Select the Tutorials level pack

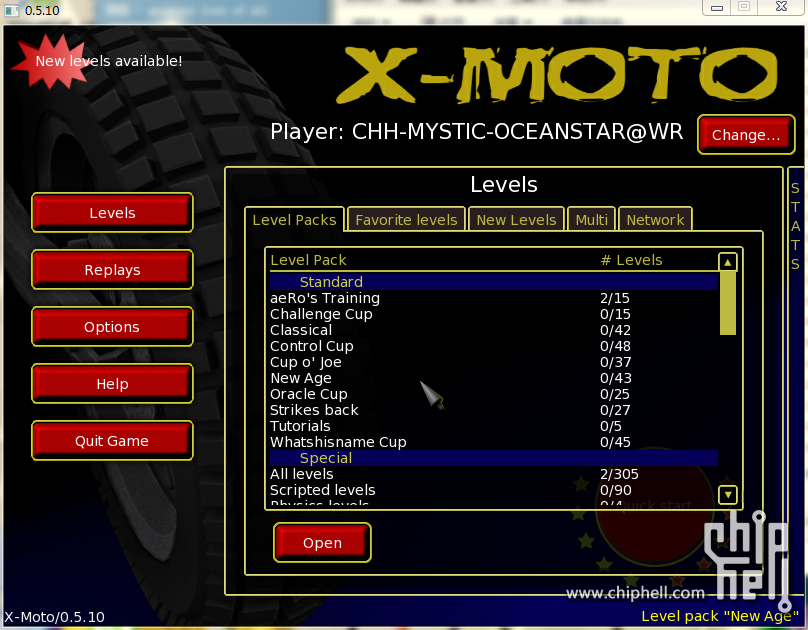[494, 425]
